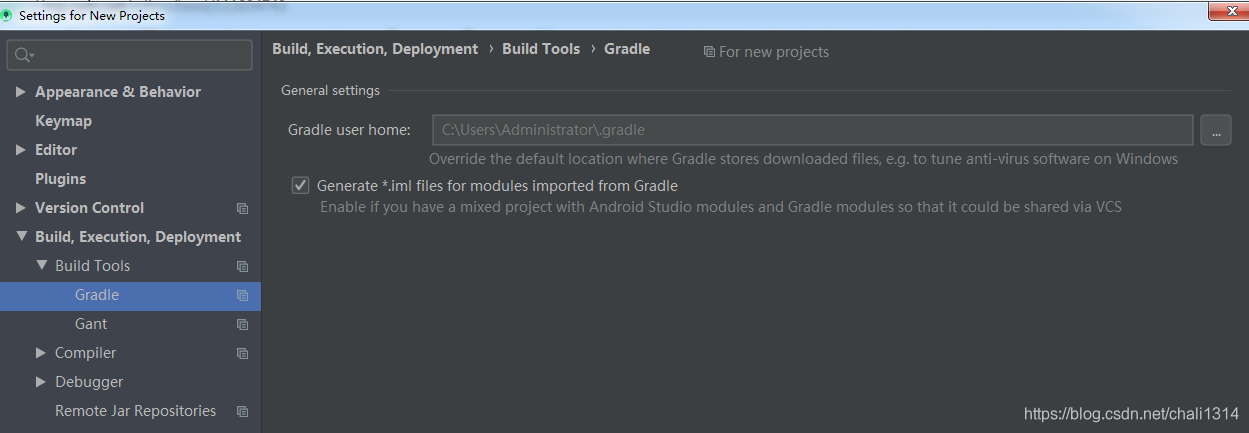Expand the Version Control section arrow
The width and height of the screenshot is (1249, 433).
click(21, 208)
